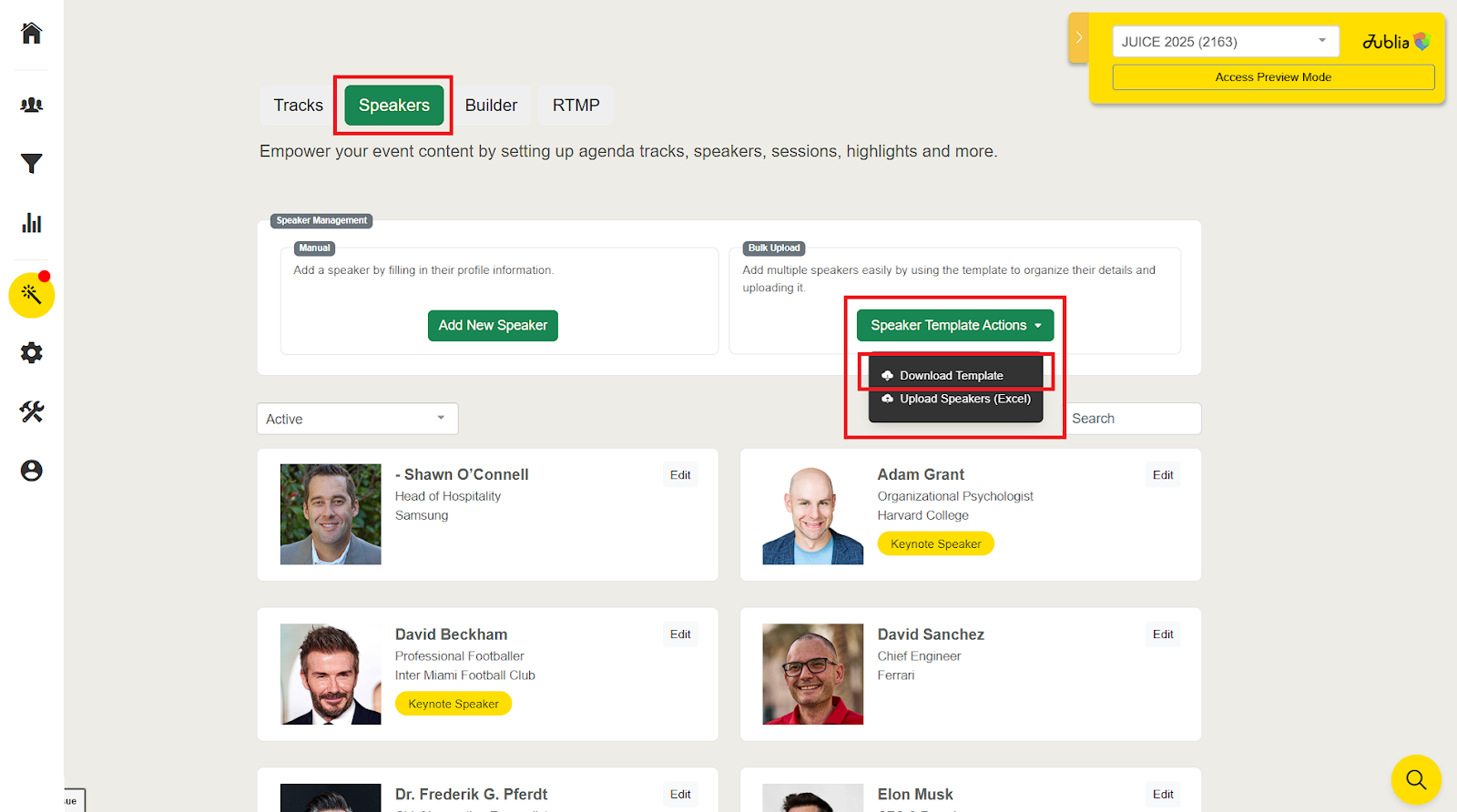Click 'Inter Miami Football Club' text

point(465,675)
